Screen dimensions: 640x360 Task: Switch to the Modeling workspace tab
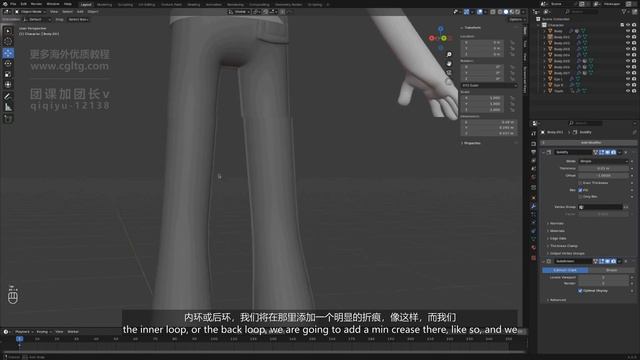[104, 4]
